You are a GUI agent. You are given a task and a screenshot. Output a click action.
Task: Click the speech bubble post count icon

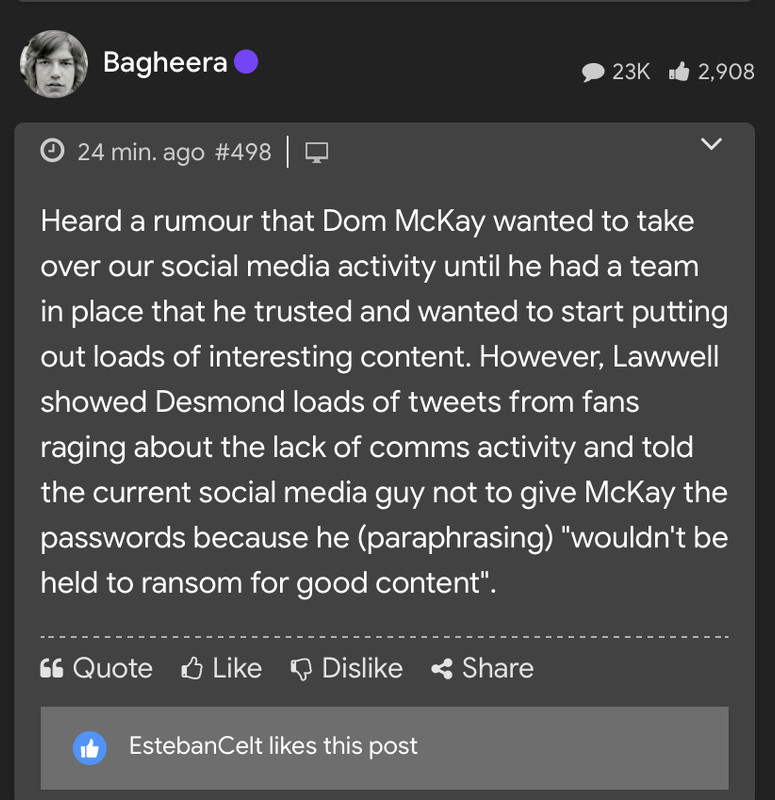point(593,72)
